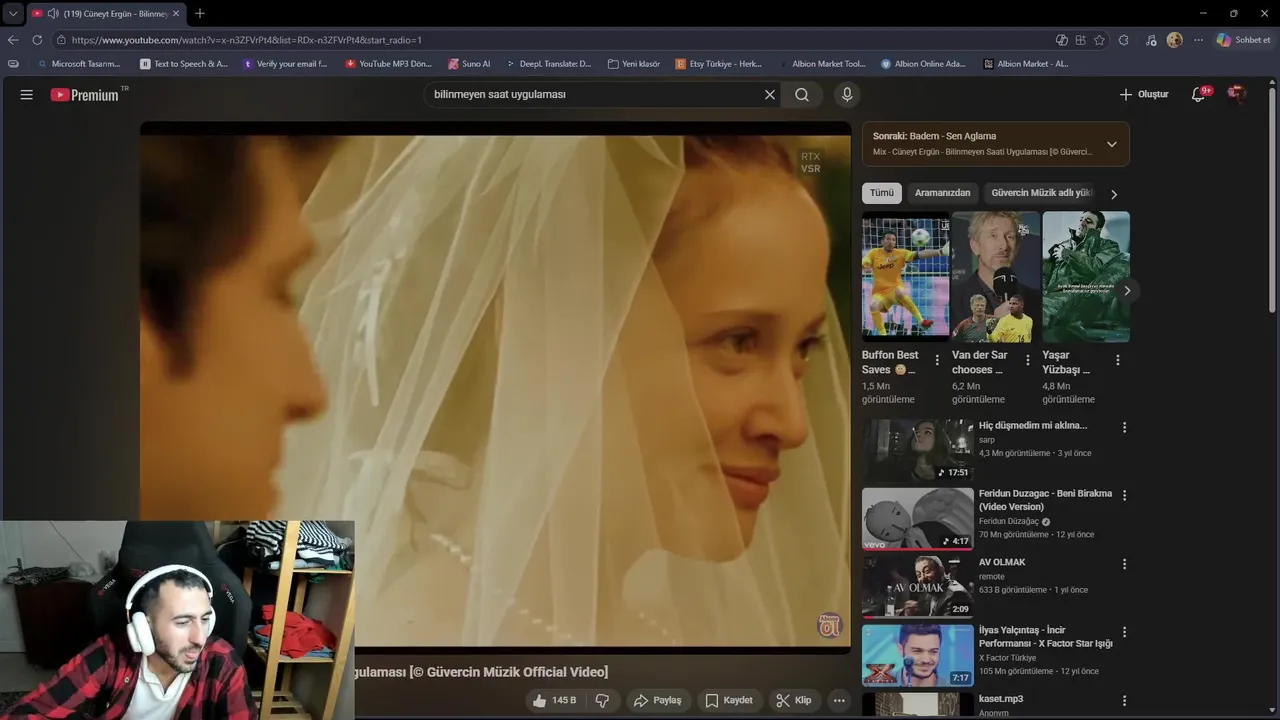
Task: Open options for Buffon Best Saves video
Action: 937,360
